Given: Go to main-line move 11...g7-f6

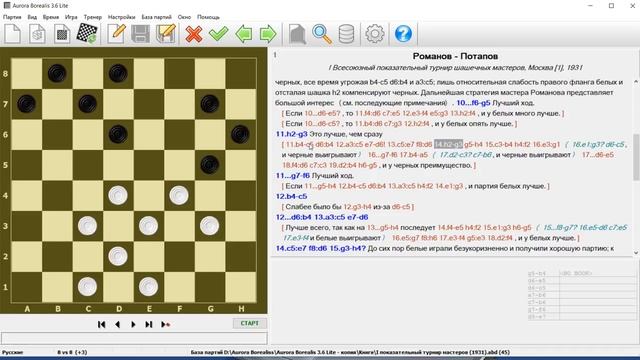Looking at the screenshot, I should pos(293,176).
